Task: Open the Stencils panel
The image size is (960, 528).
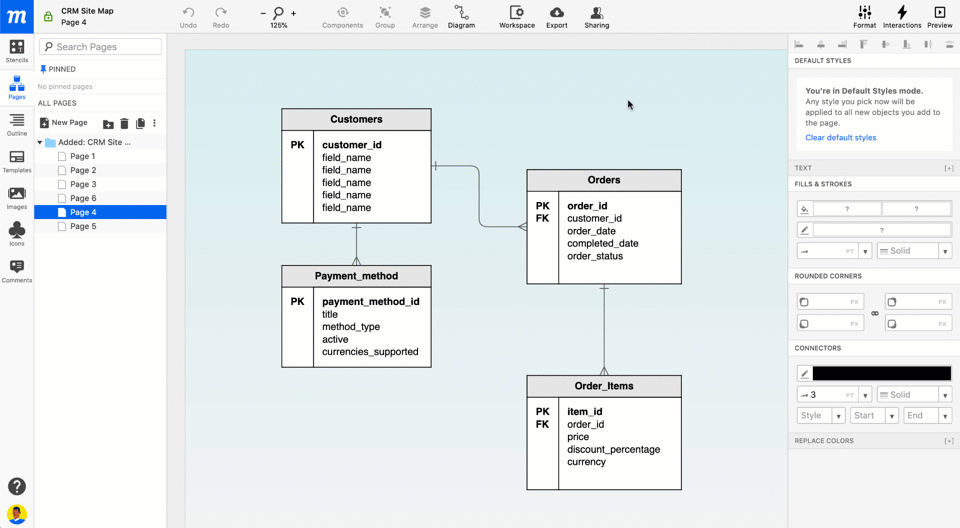Action: pos(17,51)
